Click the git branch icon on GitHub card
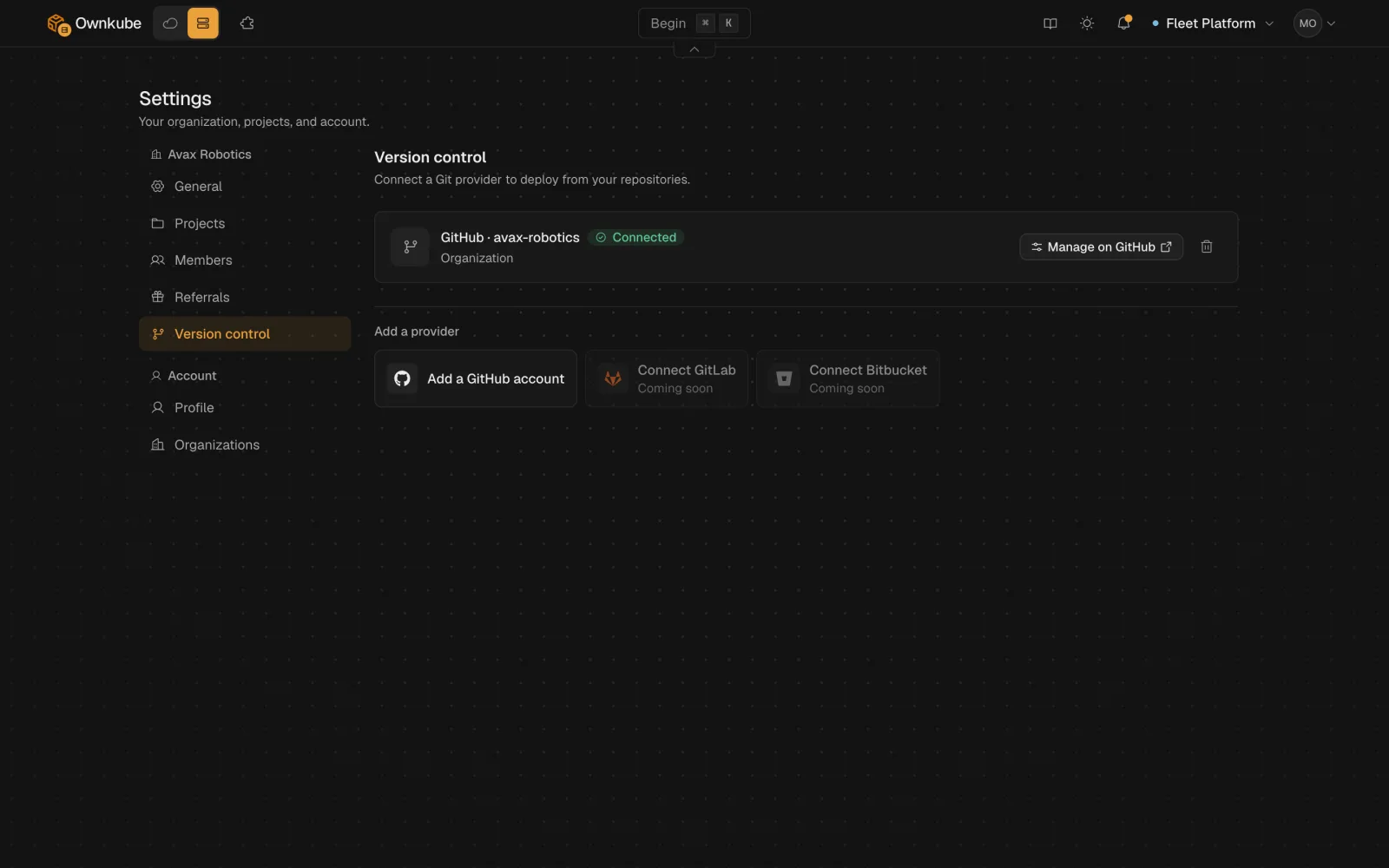Screen dimensions: 1389x868 click(x=410, y=247)
